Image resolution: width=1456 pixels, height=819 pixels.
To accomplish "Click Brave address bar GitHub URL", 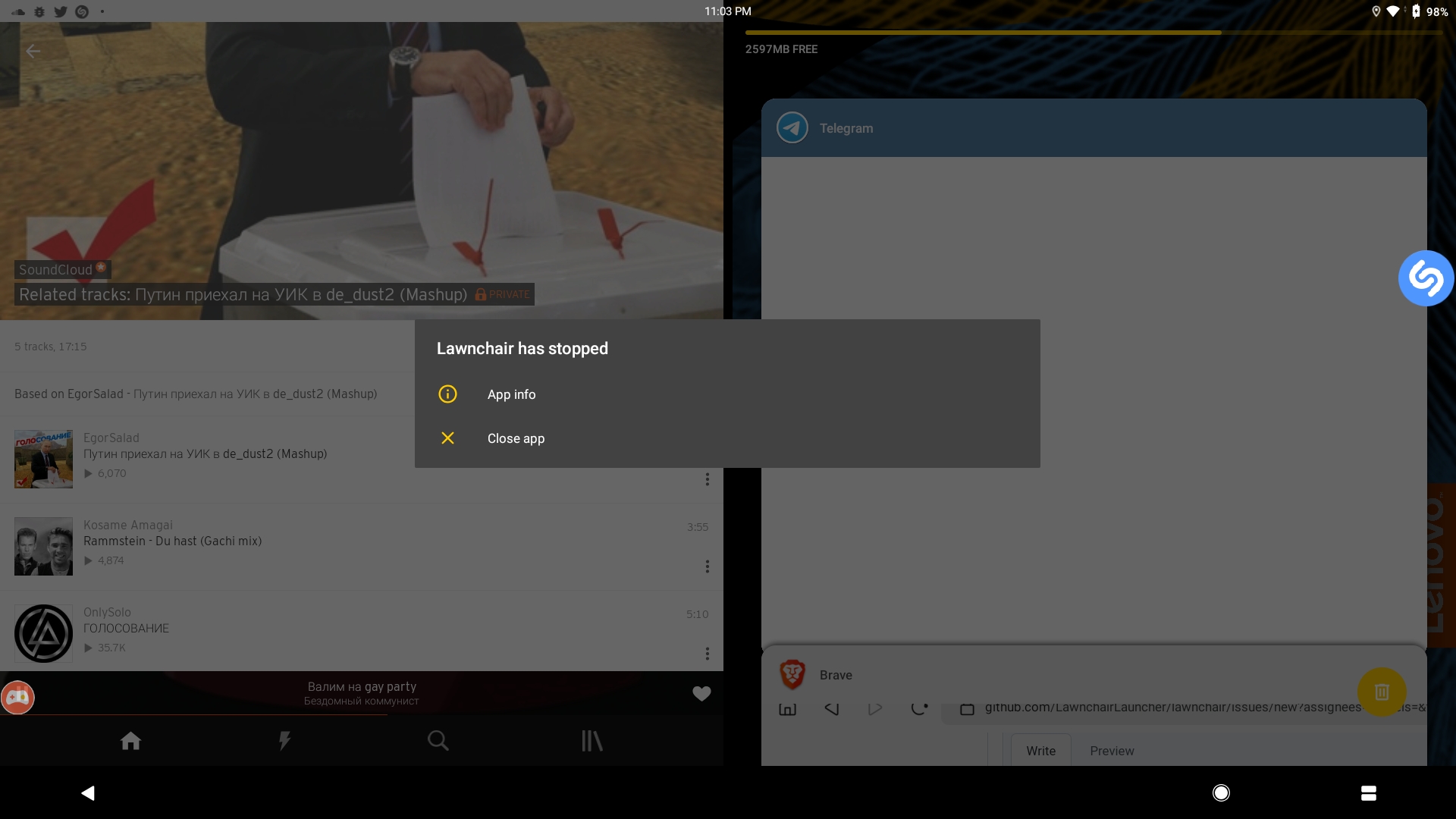I will (1183, 708).
